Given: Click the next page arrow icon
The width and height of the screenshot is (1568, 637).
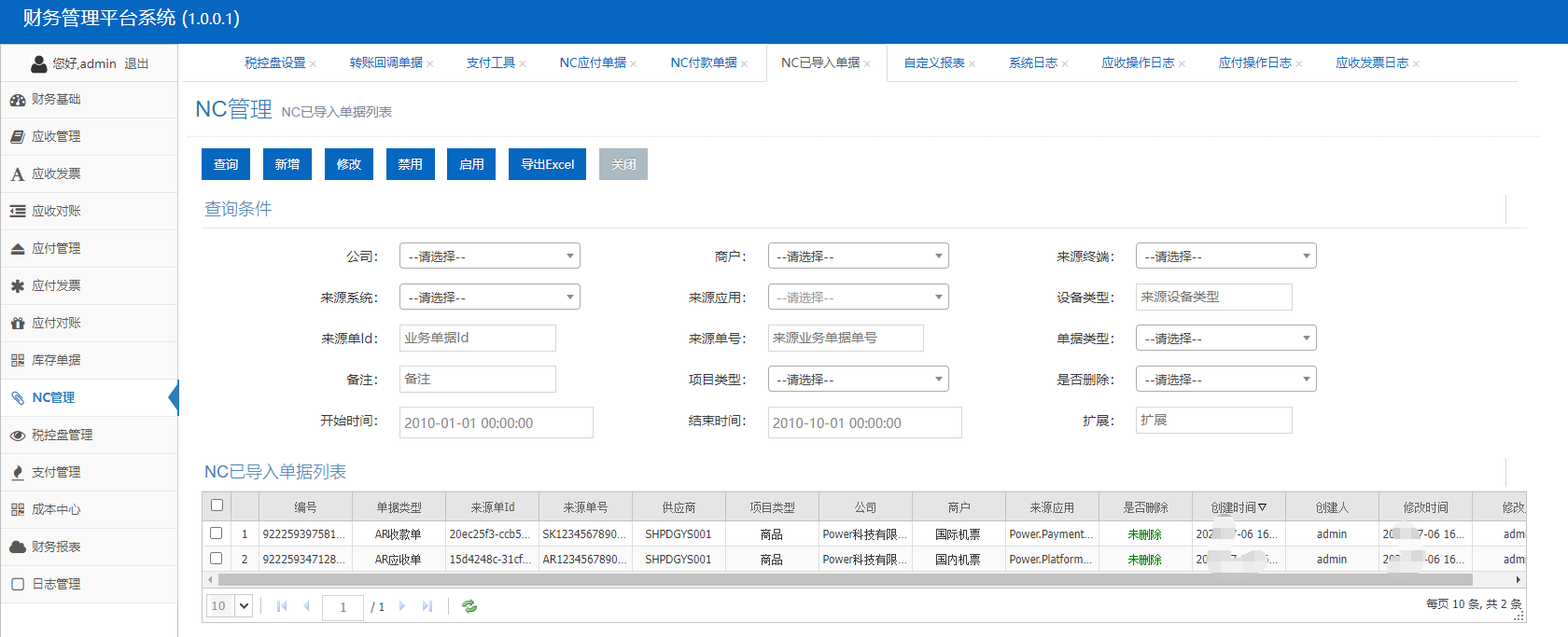Looking at the screenshot, I should pos(402,606).
